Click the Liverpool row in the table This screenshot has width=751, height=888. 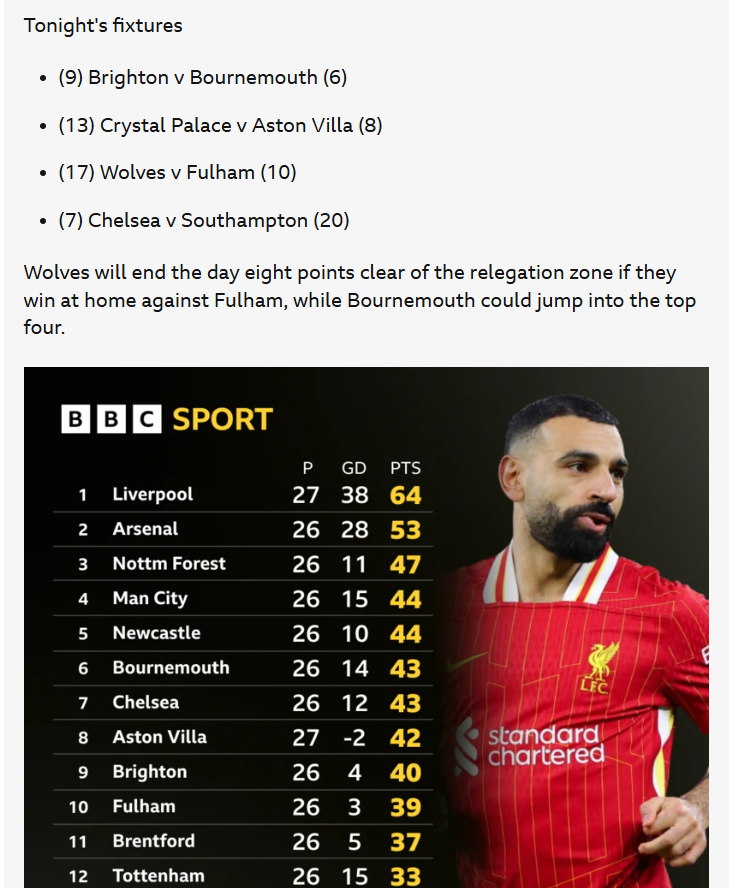pos(243,494)
